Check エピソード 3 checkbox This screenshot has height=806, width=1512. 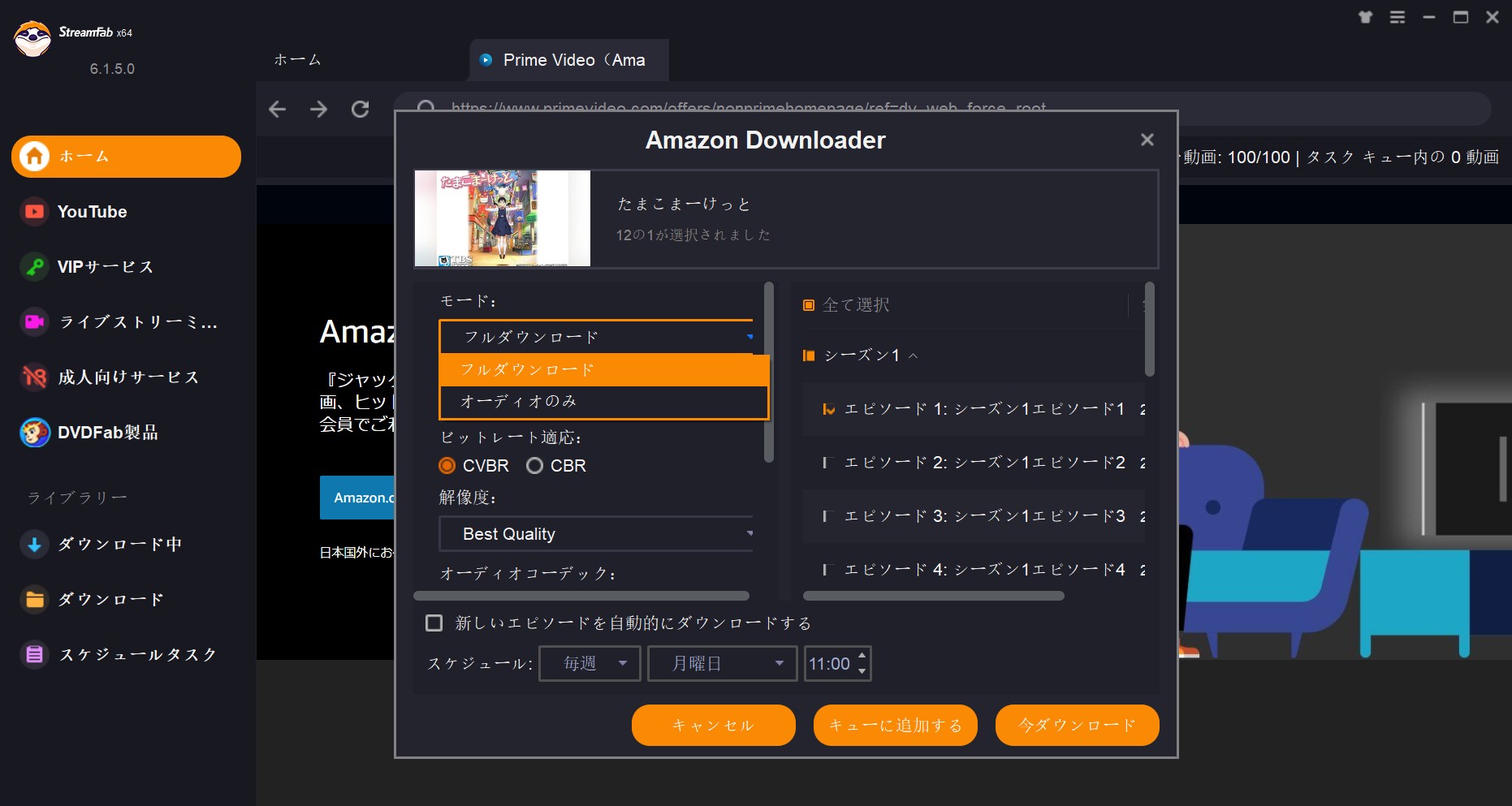pyautogui.click(x=828, y=516)
